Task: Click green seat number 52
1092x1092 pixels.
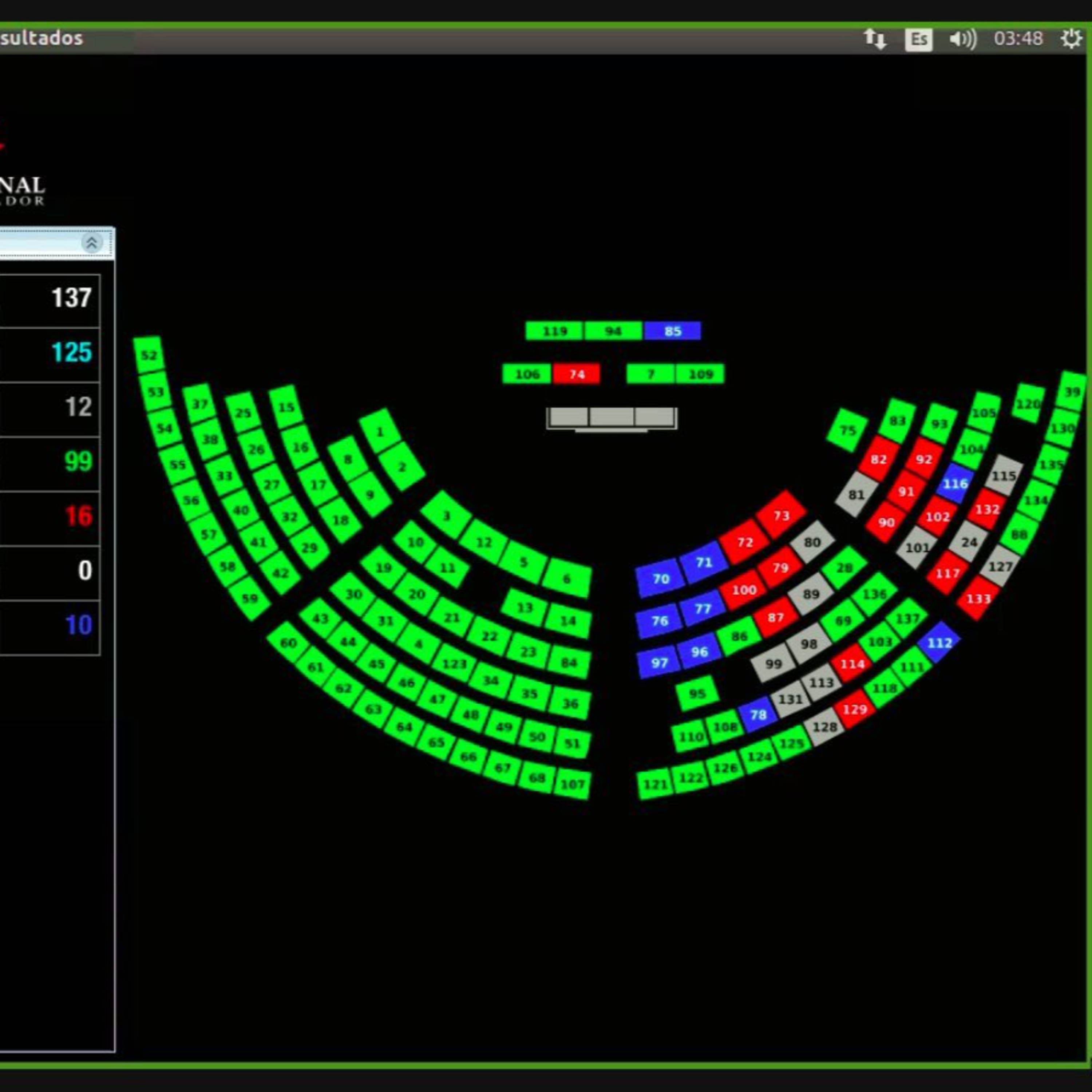Action: tap(149, 355)
